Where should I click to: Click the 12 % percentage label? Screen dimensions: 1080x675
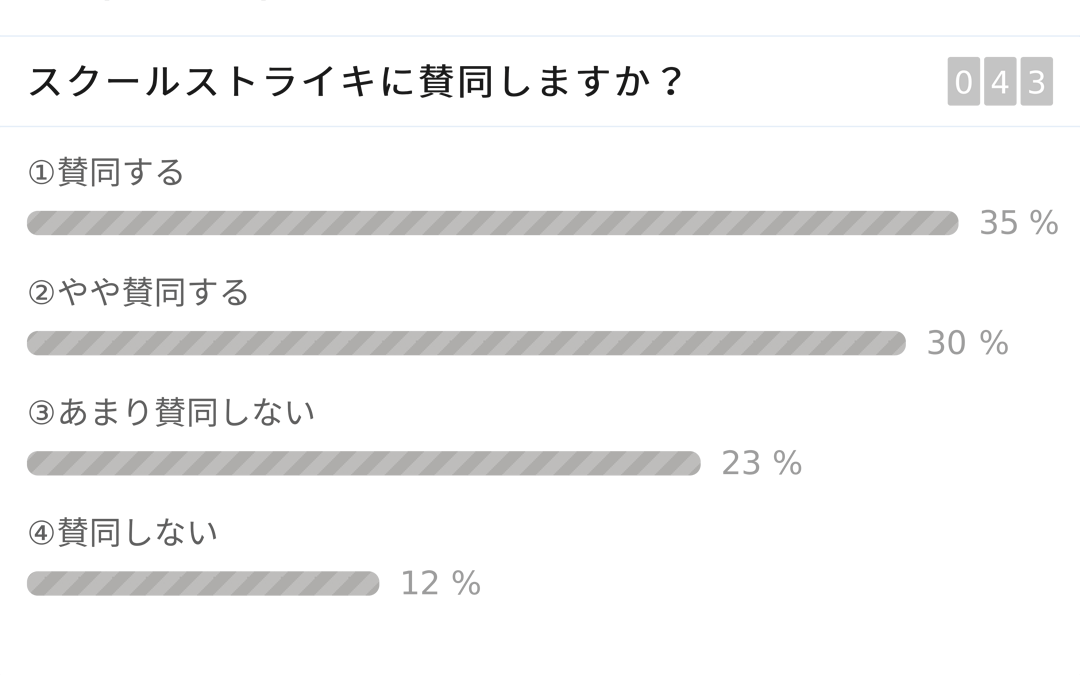(x=441, y=583)
